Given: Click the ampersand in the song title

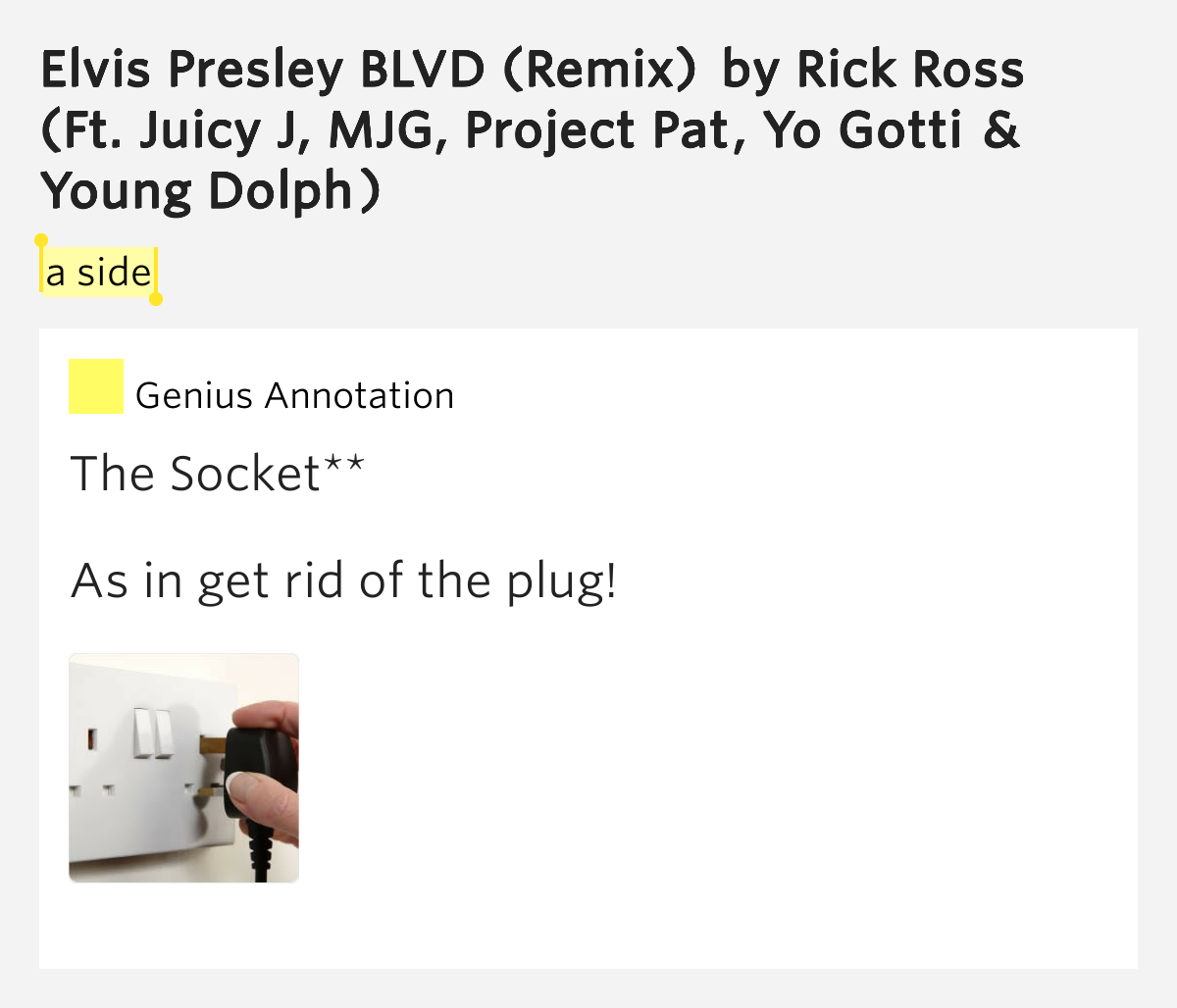Looking at the screenshot, I should [999, 130].
